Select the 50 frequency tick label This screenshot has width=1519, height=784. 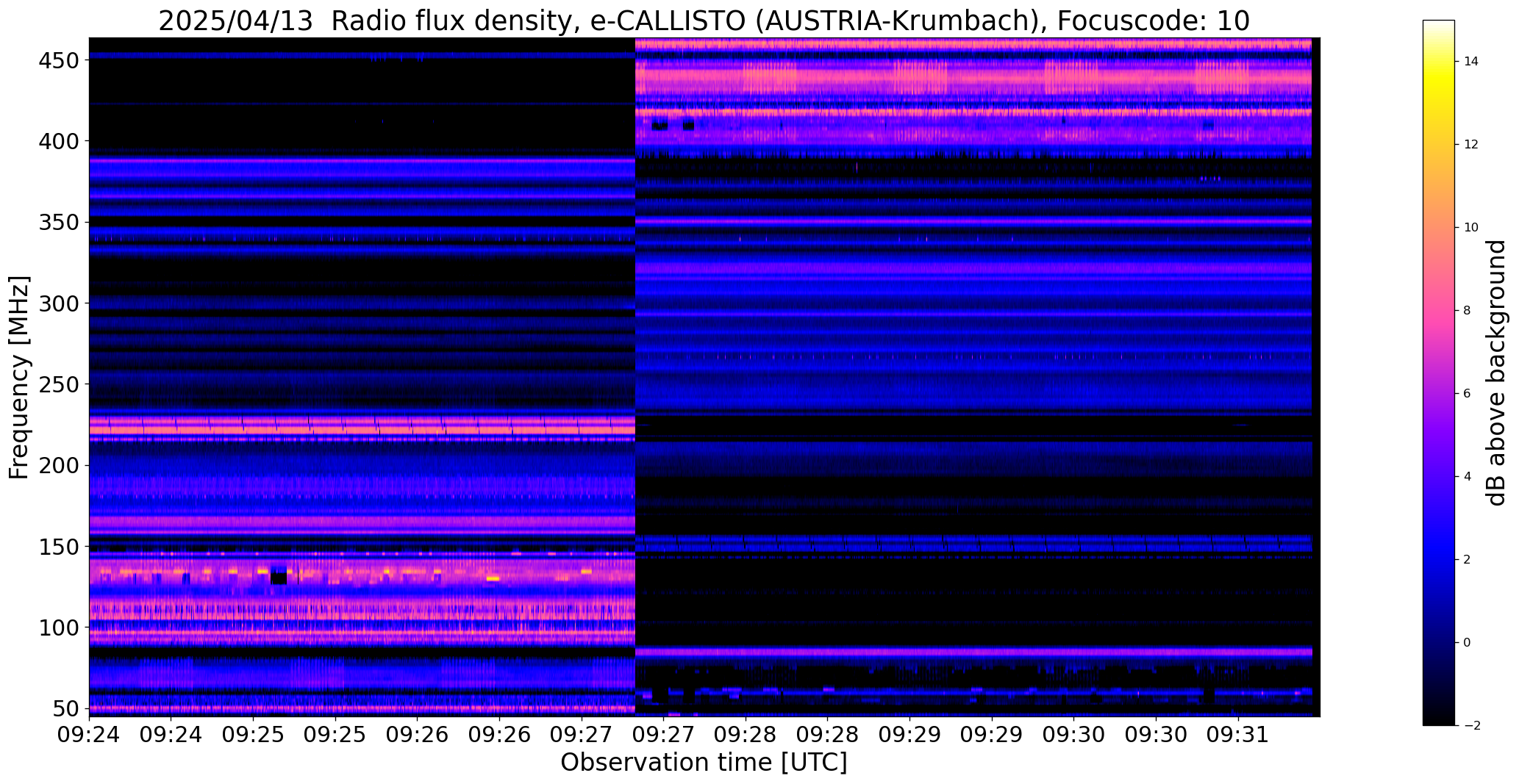65,709
